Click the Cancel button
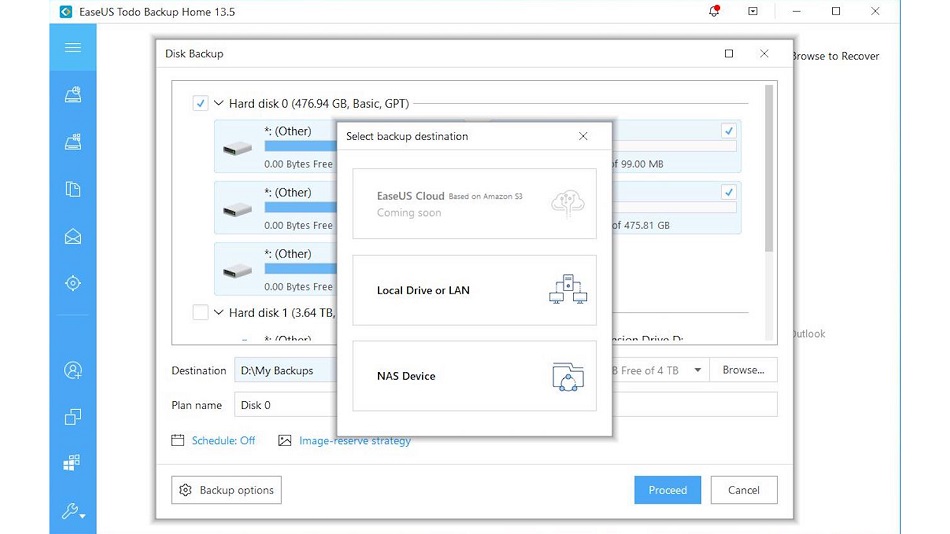Screen dimensions: 950x534 tap(743, 490)
